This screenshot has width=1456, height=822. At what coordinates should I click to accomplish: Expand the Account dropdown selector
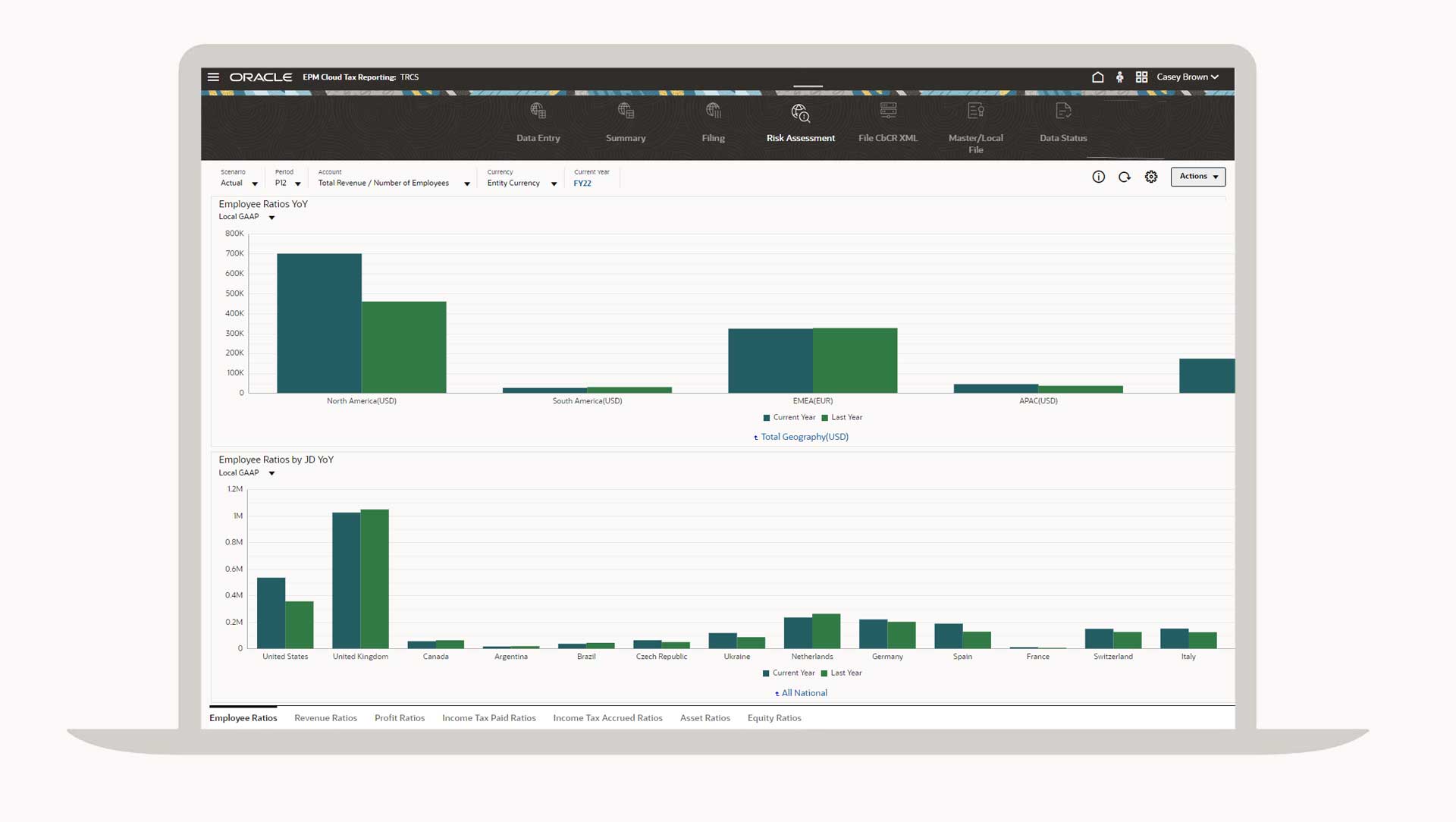click(467, 184)
